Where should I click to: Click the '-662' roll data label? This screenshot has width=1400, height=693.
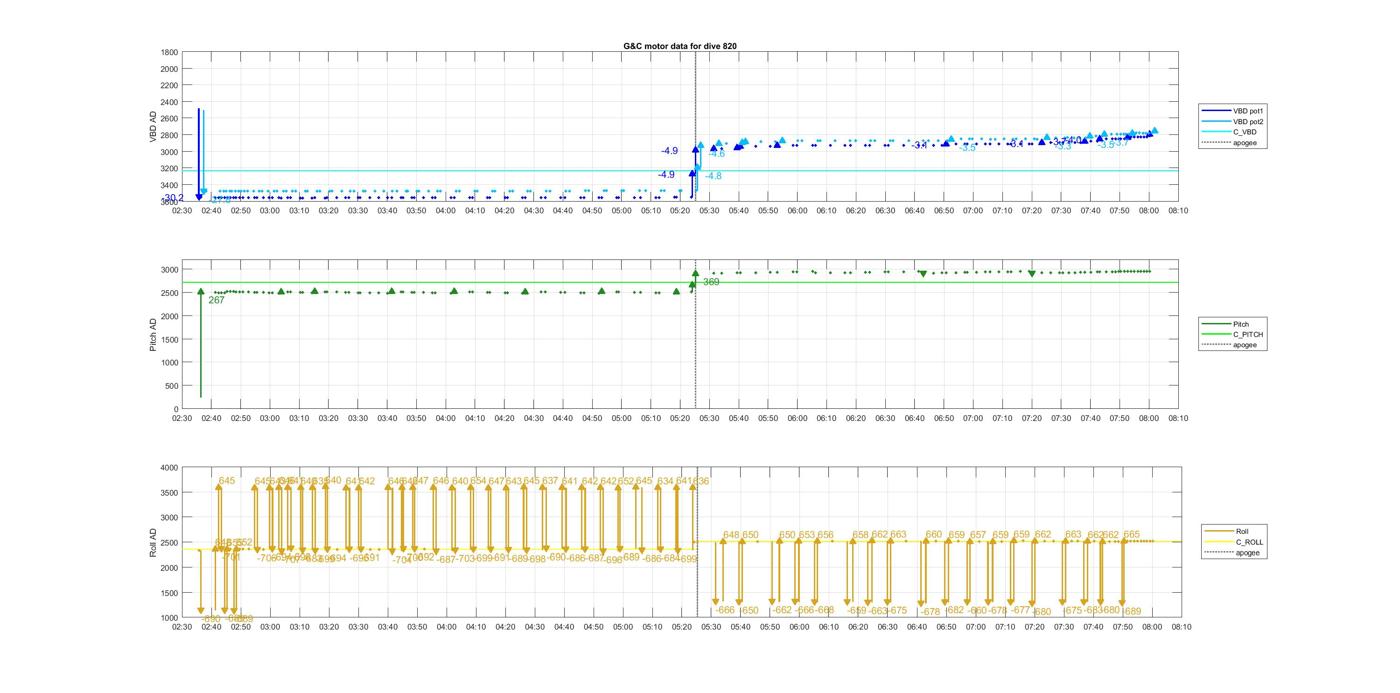(x=782, y=610)
